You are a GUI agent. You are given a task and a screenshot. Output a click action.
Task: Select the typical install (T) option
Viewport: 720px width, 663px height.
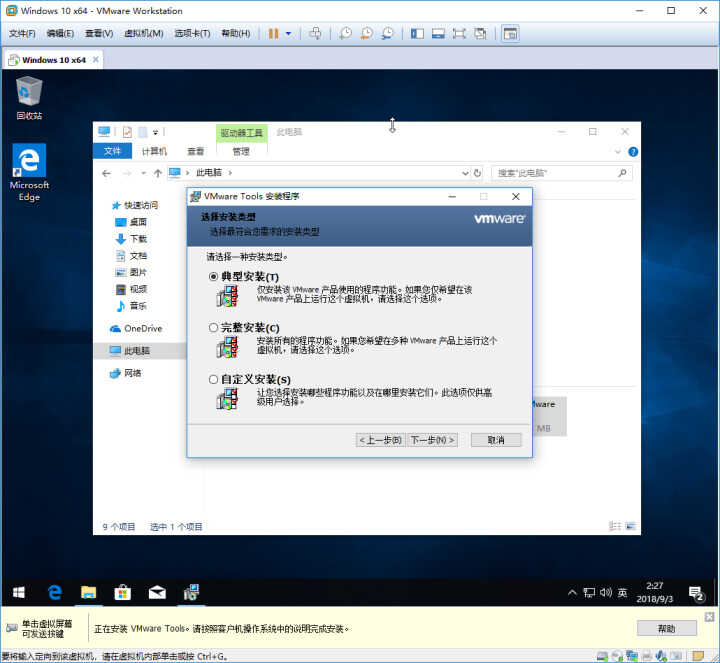coord(214,277)
